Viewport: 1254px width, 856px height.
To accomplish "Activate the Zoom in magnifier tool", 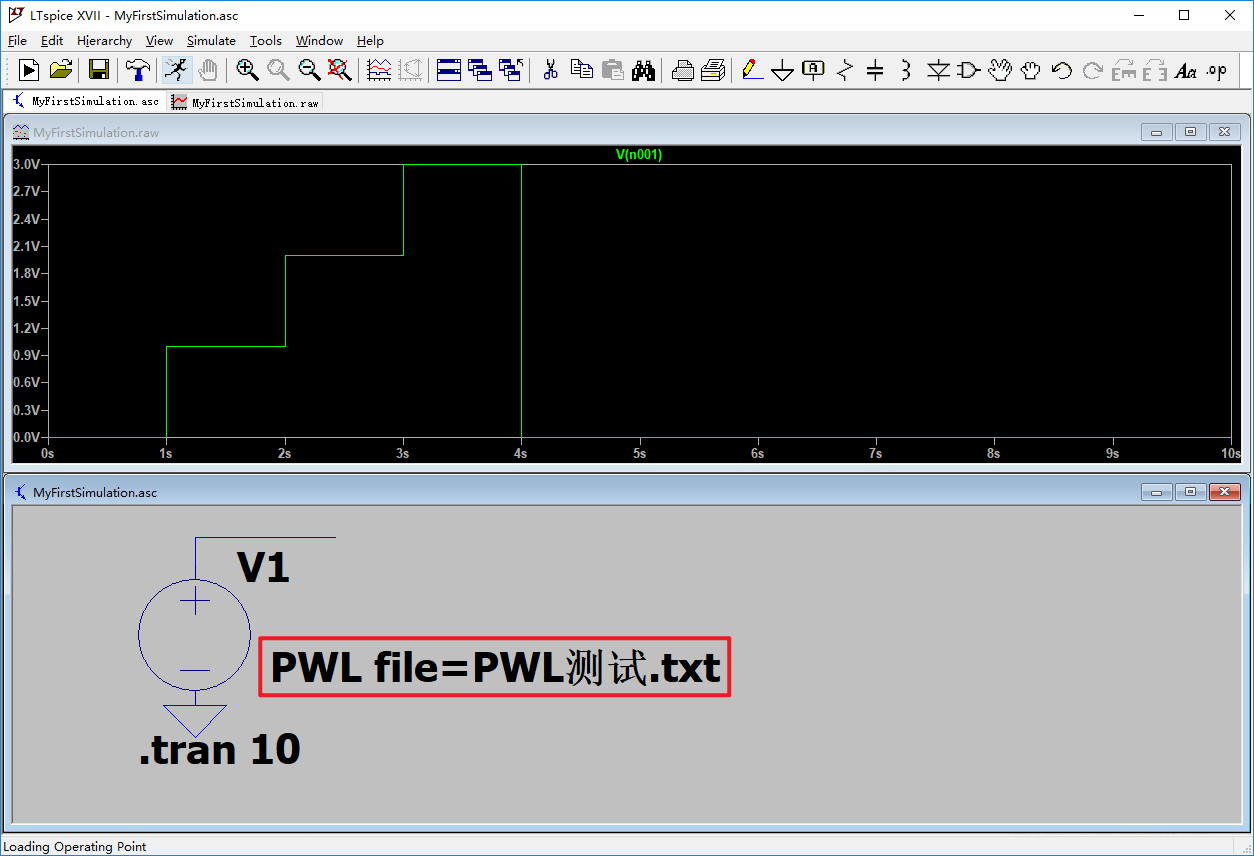I will pyautogui.click(x=248, y=70).
